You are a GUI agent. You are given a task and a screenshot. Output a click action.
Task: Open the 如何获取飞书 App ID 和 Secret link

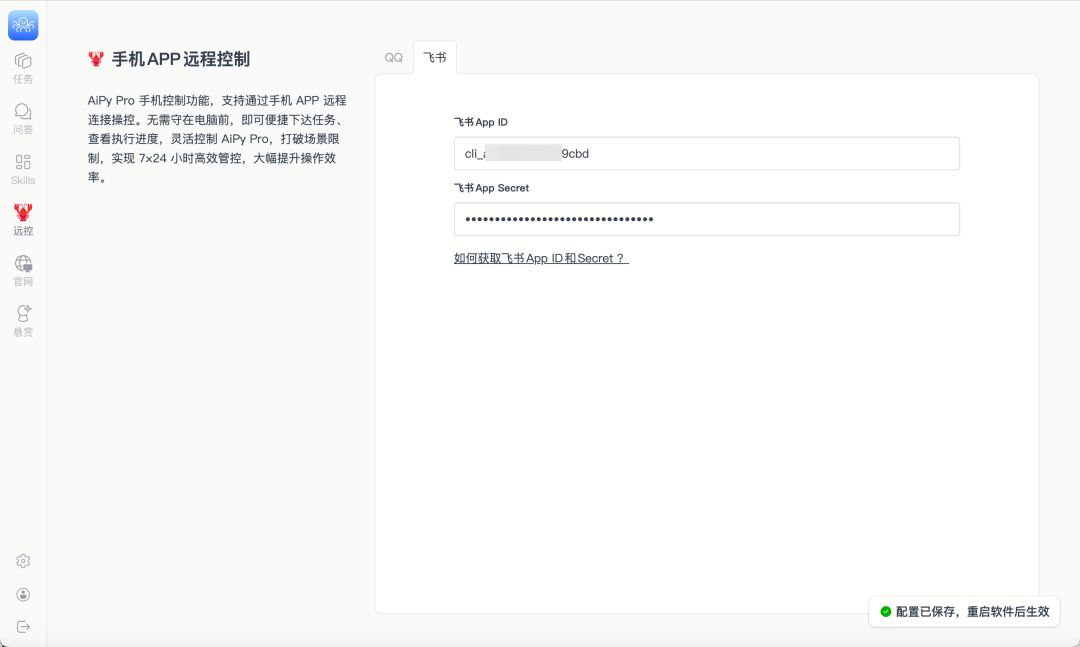point(540,257)
